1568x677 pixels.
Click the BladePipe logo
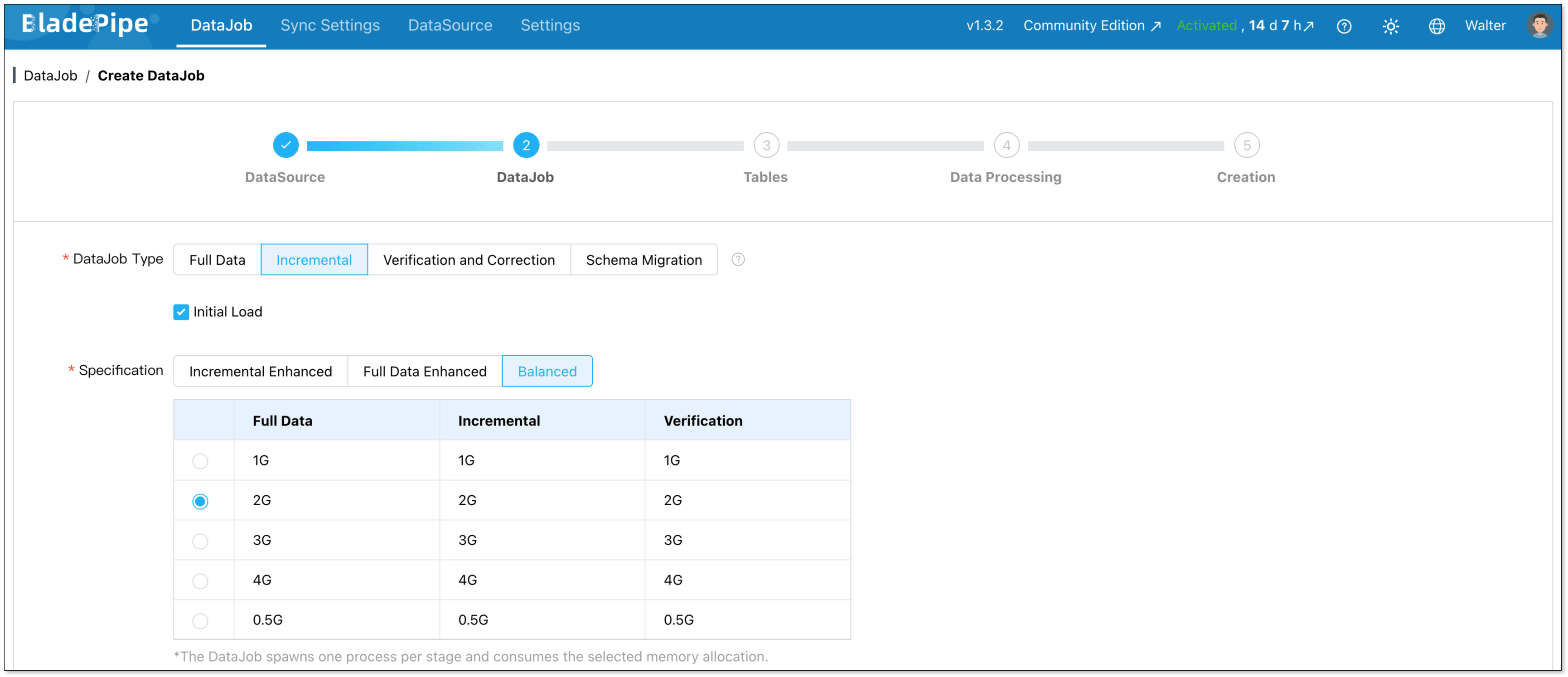[85, 24]
